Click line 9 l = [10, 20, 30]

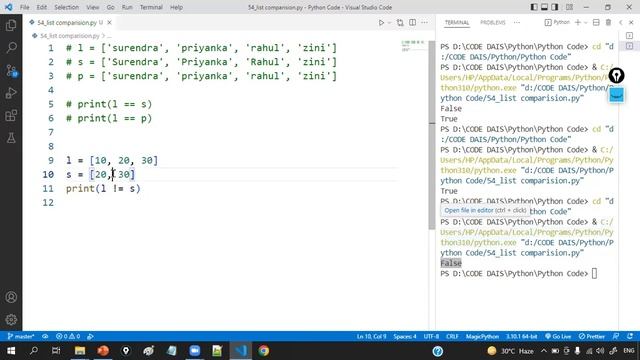(x=112, y=160)
